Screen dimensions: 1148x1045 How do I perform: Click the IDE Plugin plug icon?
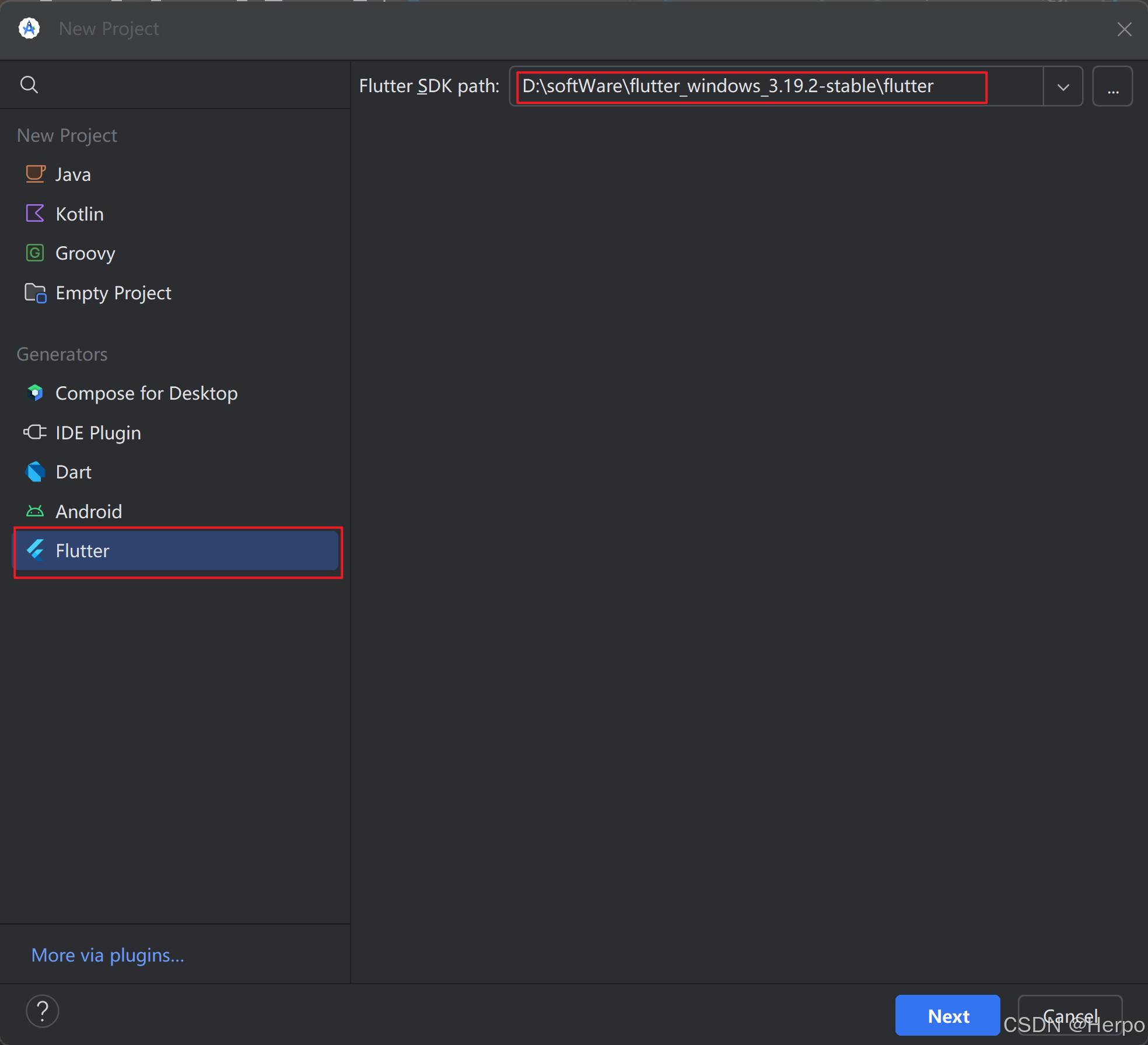35,432
